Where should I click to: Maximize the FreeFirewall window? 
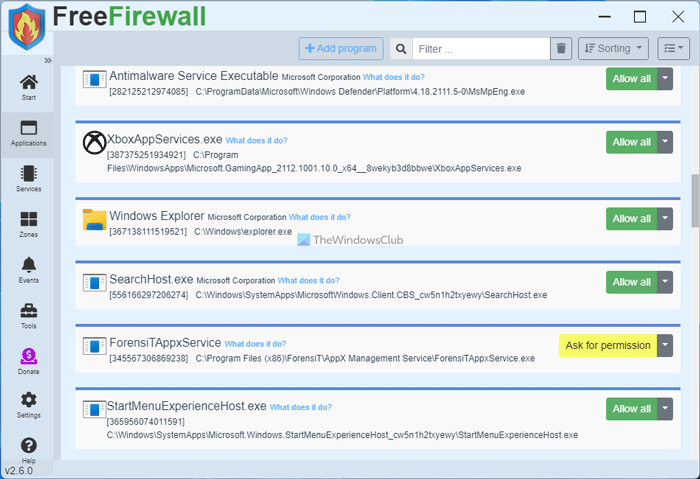(x=640, y=17)
